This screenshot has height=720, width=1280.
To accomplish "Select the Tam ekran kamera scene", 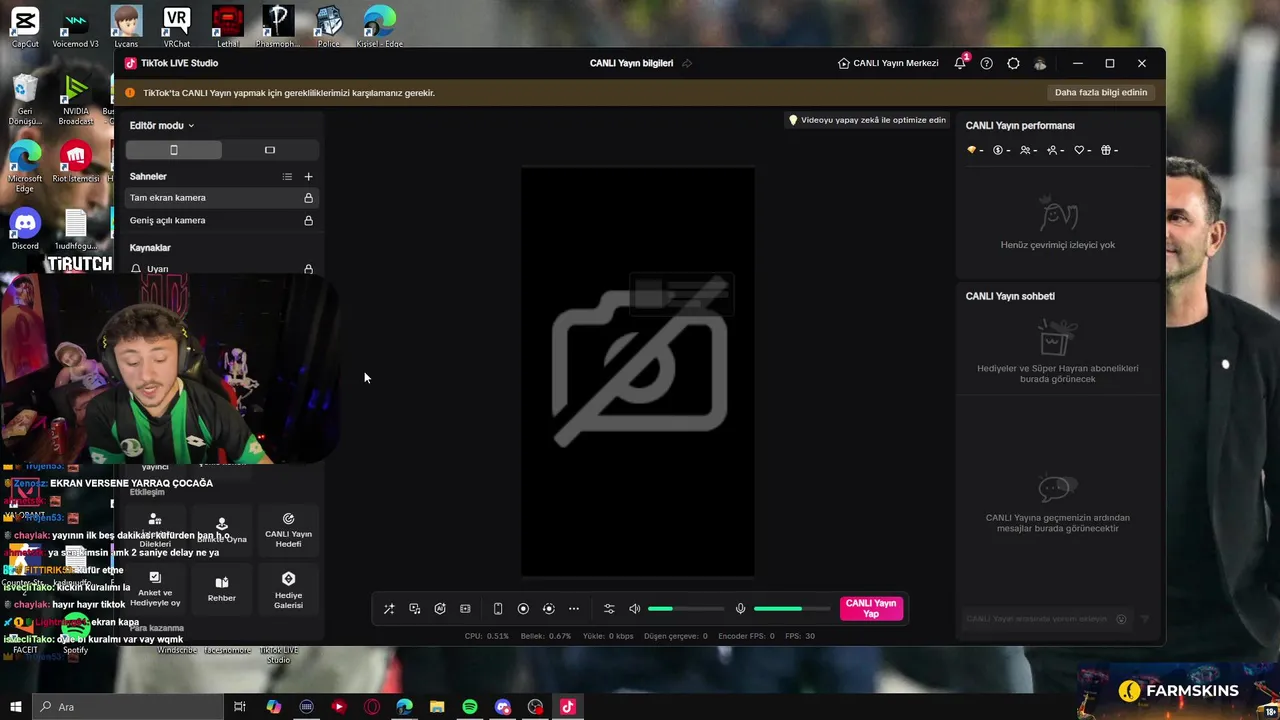I will tap(221, 198).
